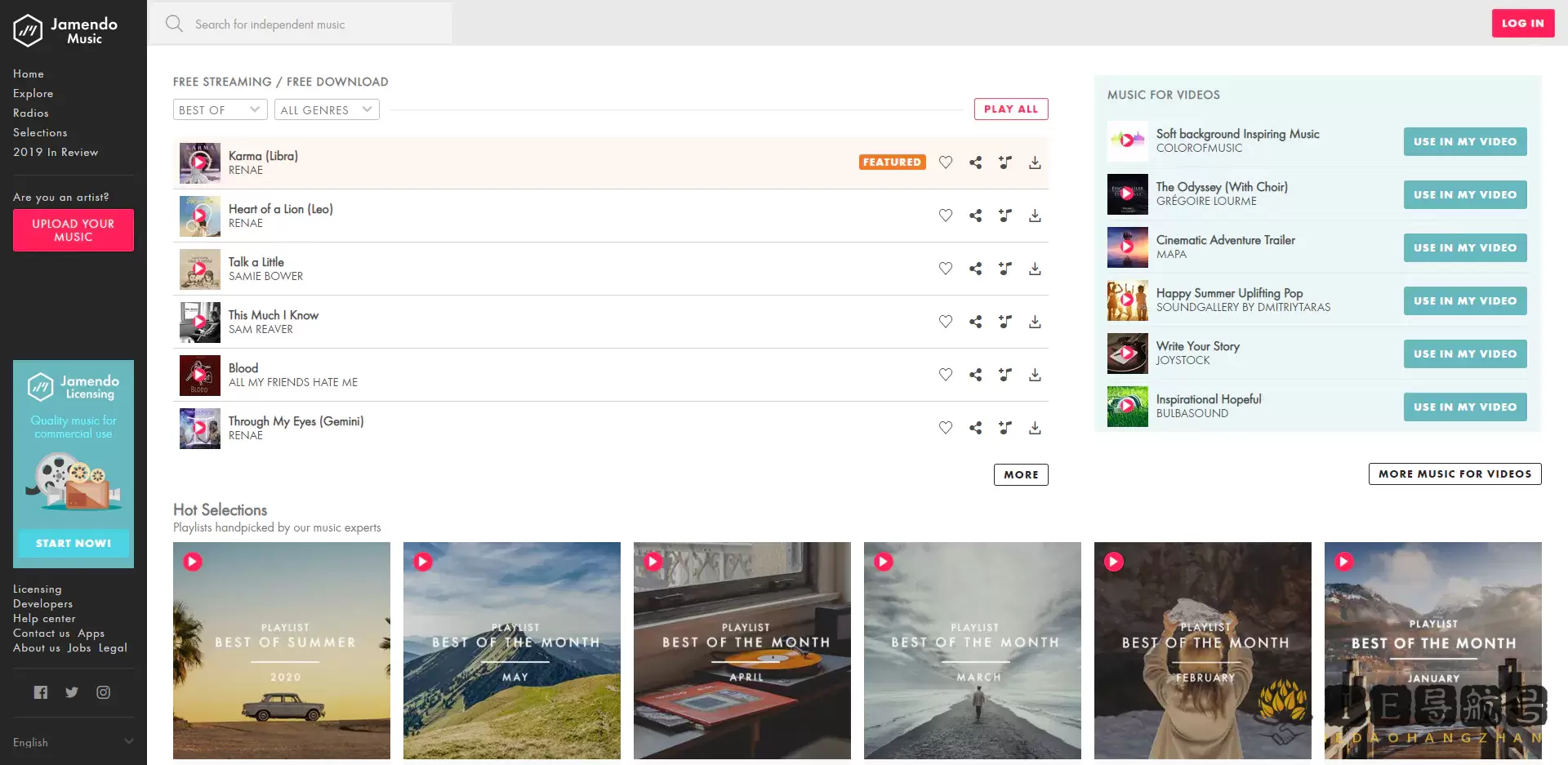The width and height of the screenshot is (1568, 765).
Task: Open the English language selector
Action: pyautogui.click(x=73, y=742)
